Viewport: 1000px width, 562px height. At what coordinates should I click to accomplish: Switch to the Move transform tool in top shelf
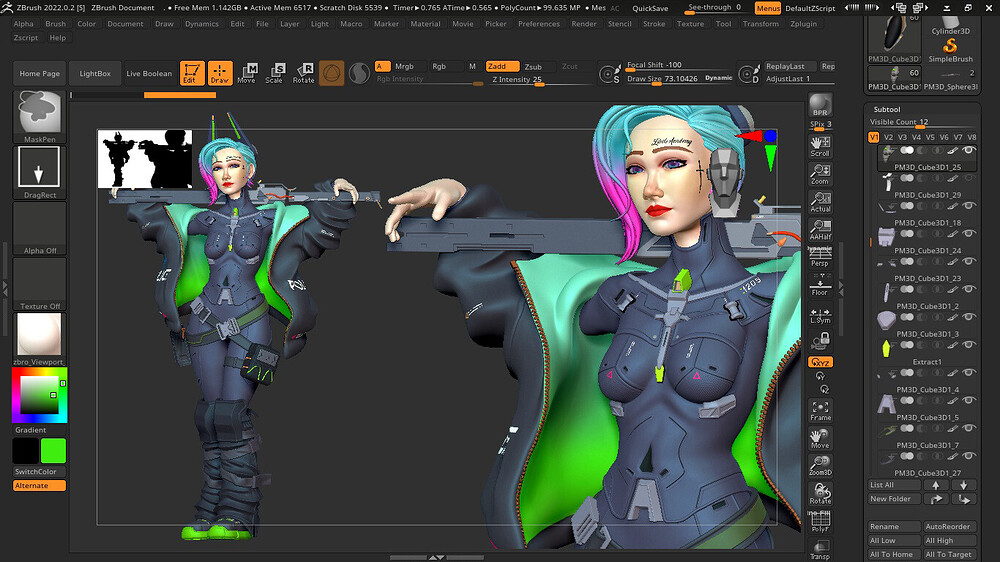point(247,73)
